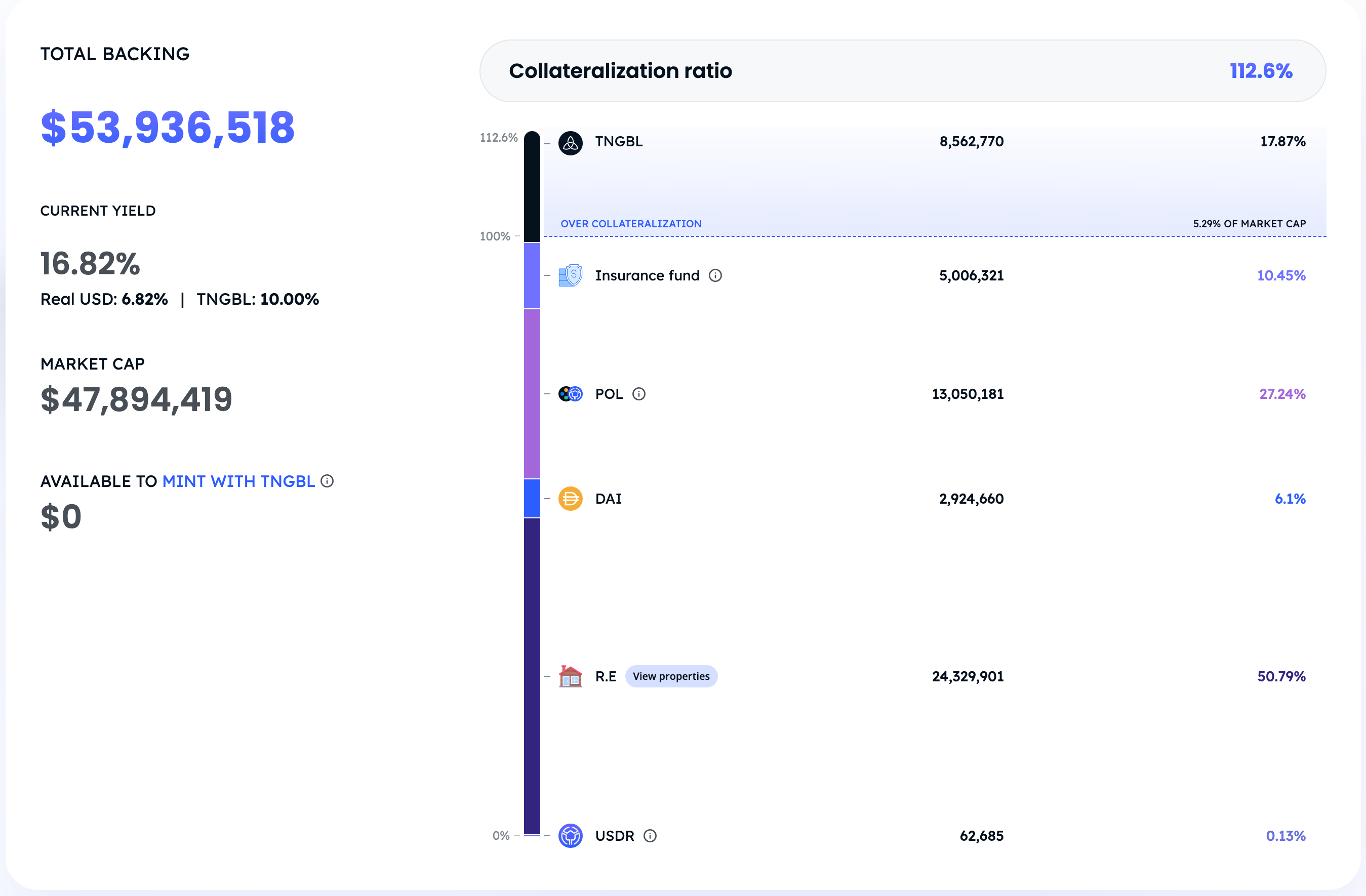This screenshot has height=896, width=1366.
Task: Click the TNGBL token logo icon
Action: click(x=570, y=143)
